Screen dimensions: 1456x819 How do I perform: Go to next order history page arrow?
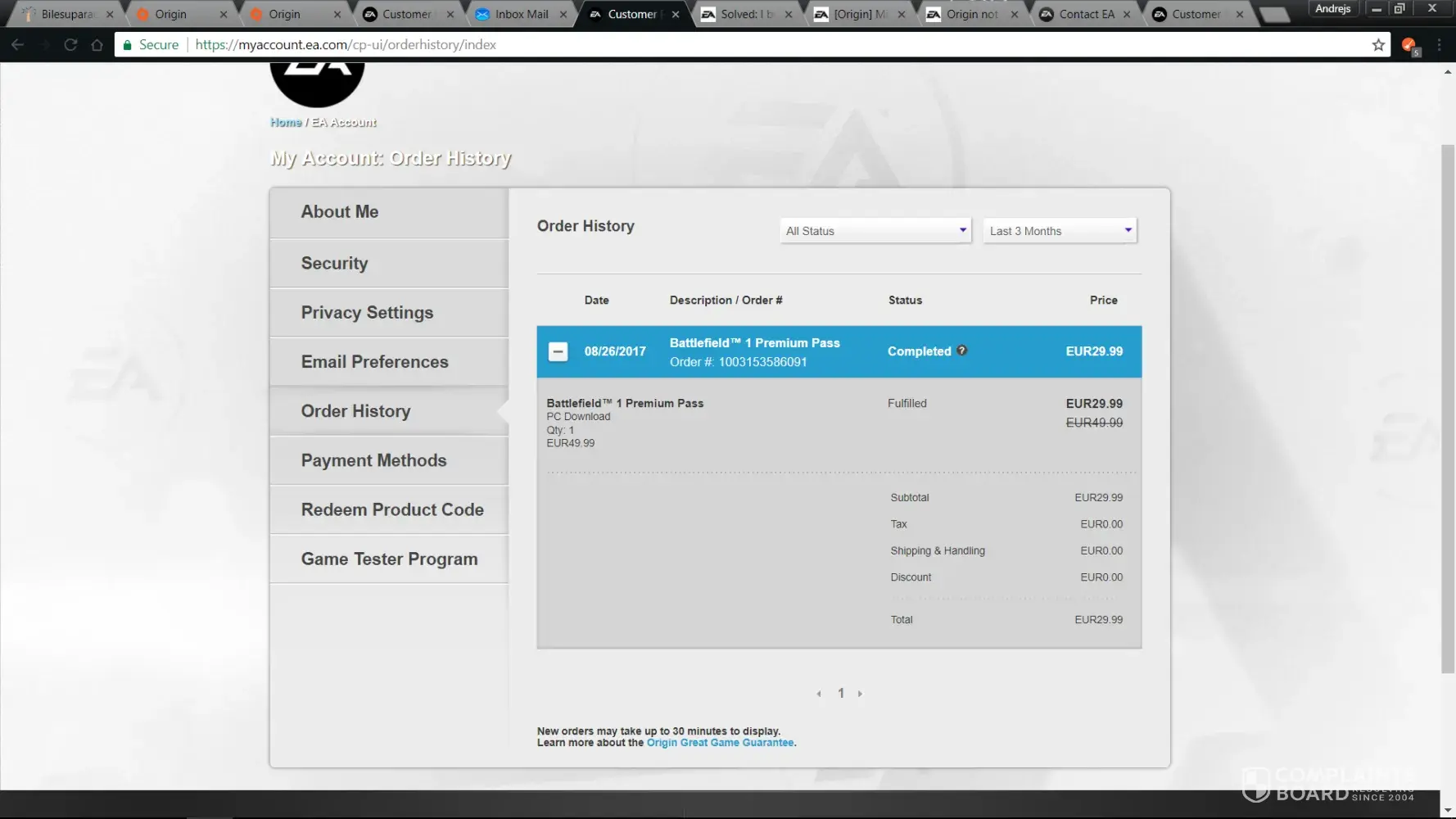(860, 694)
